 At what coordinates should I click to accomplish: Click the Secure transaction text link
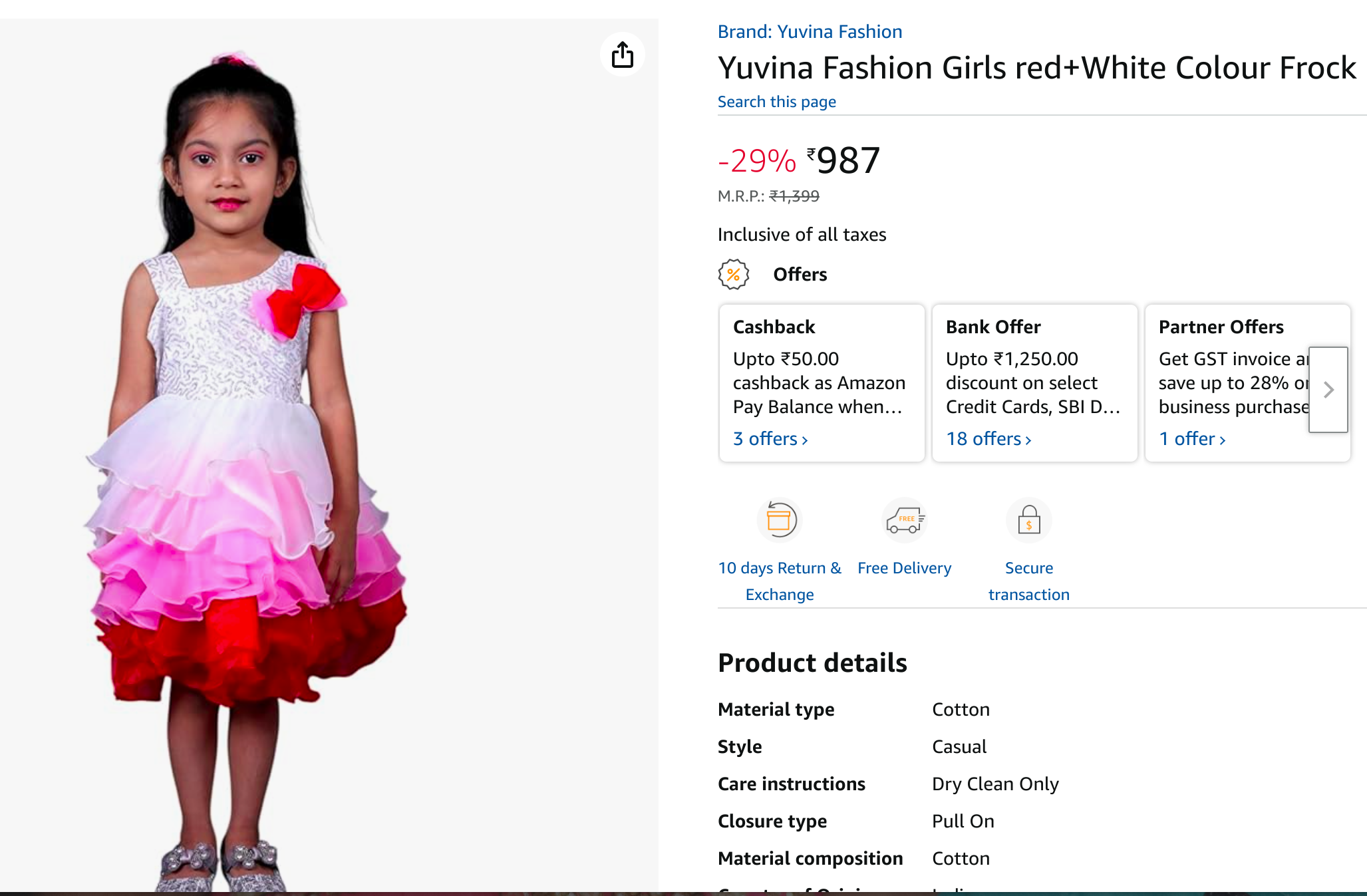pyautogui.click(x=1028, y=581)
